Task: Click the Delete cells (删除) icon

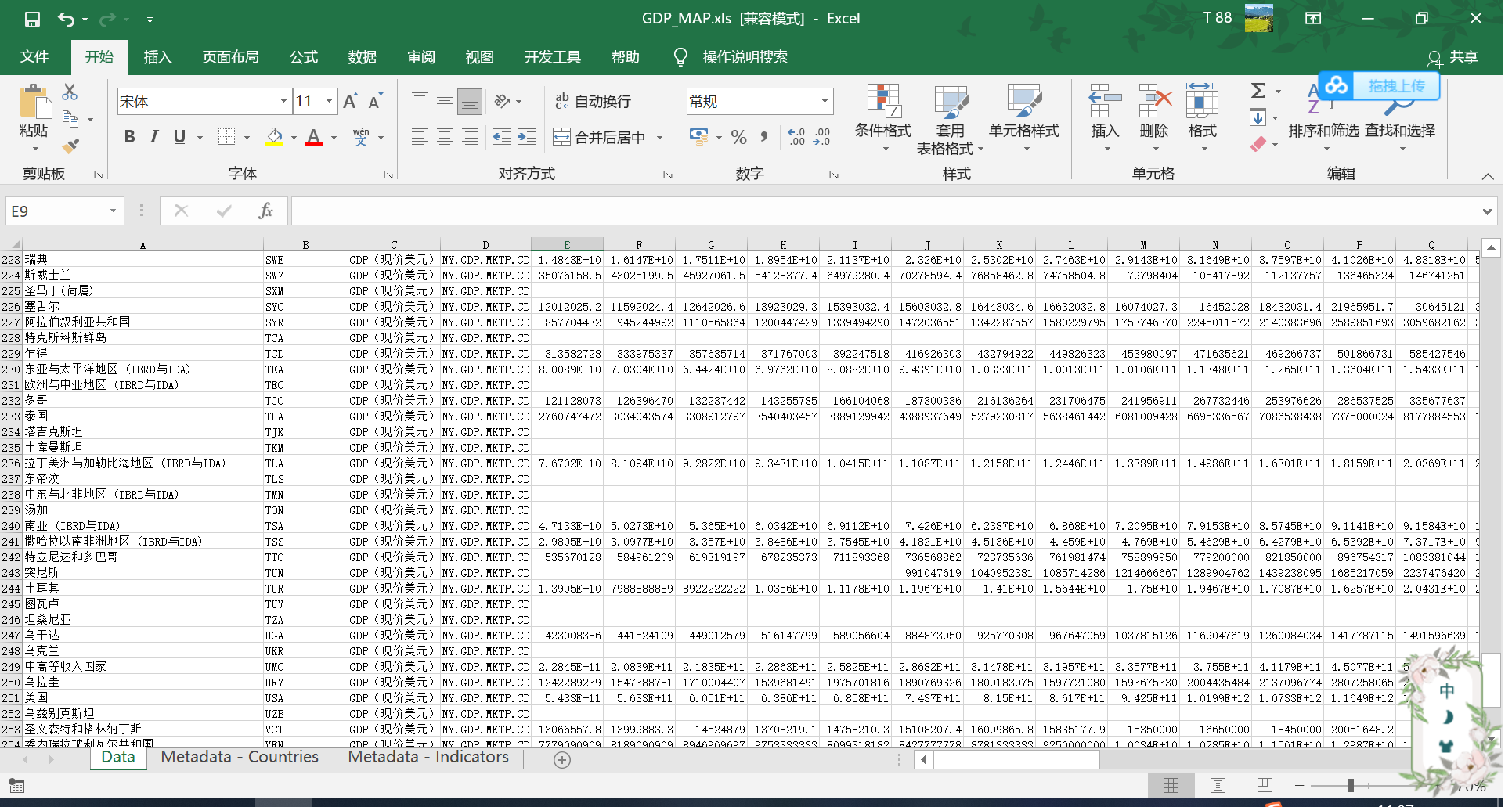Action: (x=1154, y=101)
